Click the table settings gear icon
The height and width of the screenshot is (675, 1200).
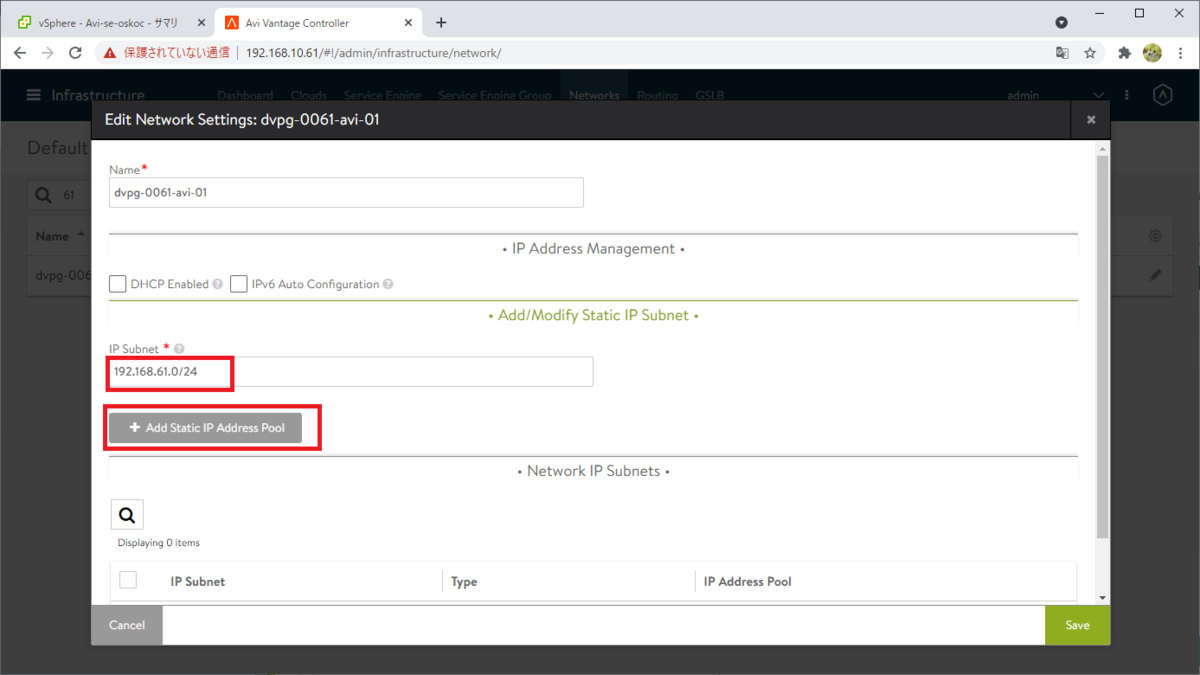click(1155, 236)
